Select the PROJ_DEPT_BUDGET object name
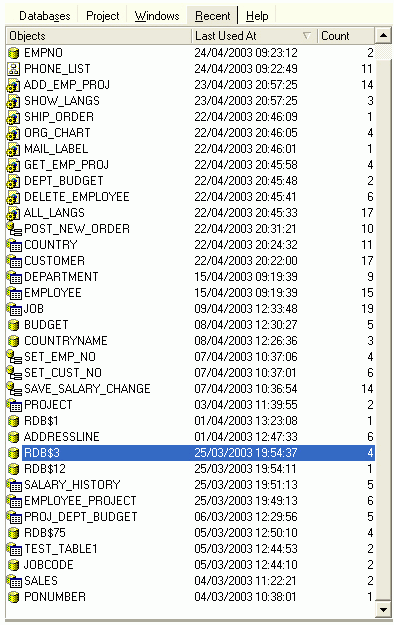394x625 pixels. pyautogui.click(x=81, y=517)
